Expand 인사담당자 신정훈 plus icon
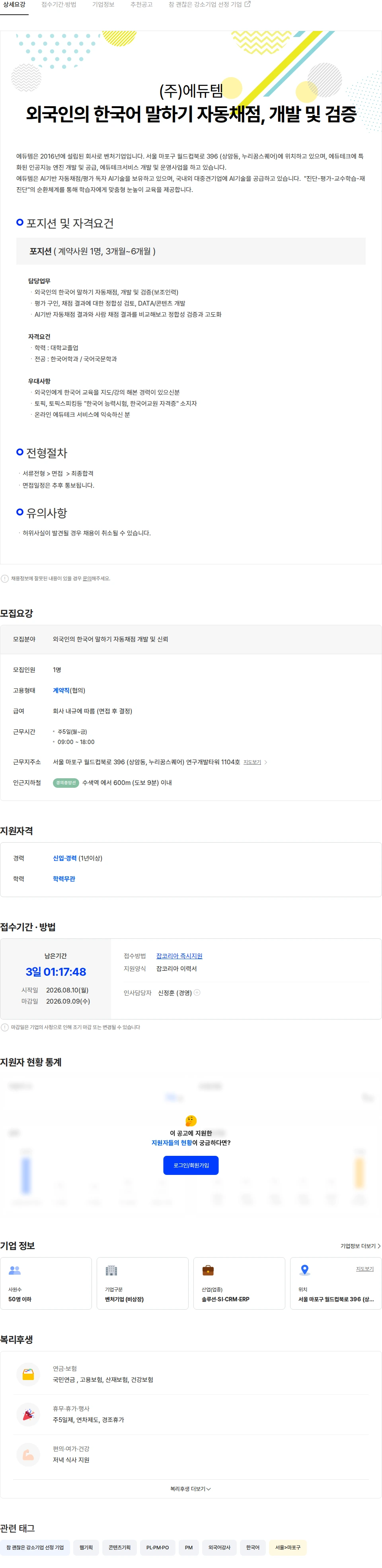The width and height of the screenshot is (382, 1568). [197, 993]
